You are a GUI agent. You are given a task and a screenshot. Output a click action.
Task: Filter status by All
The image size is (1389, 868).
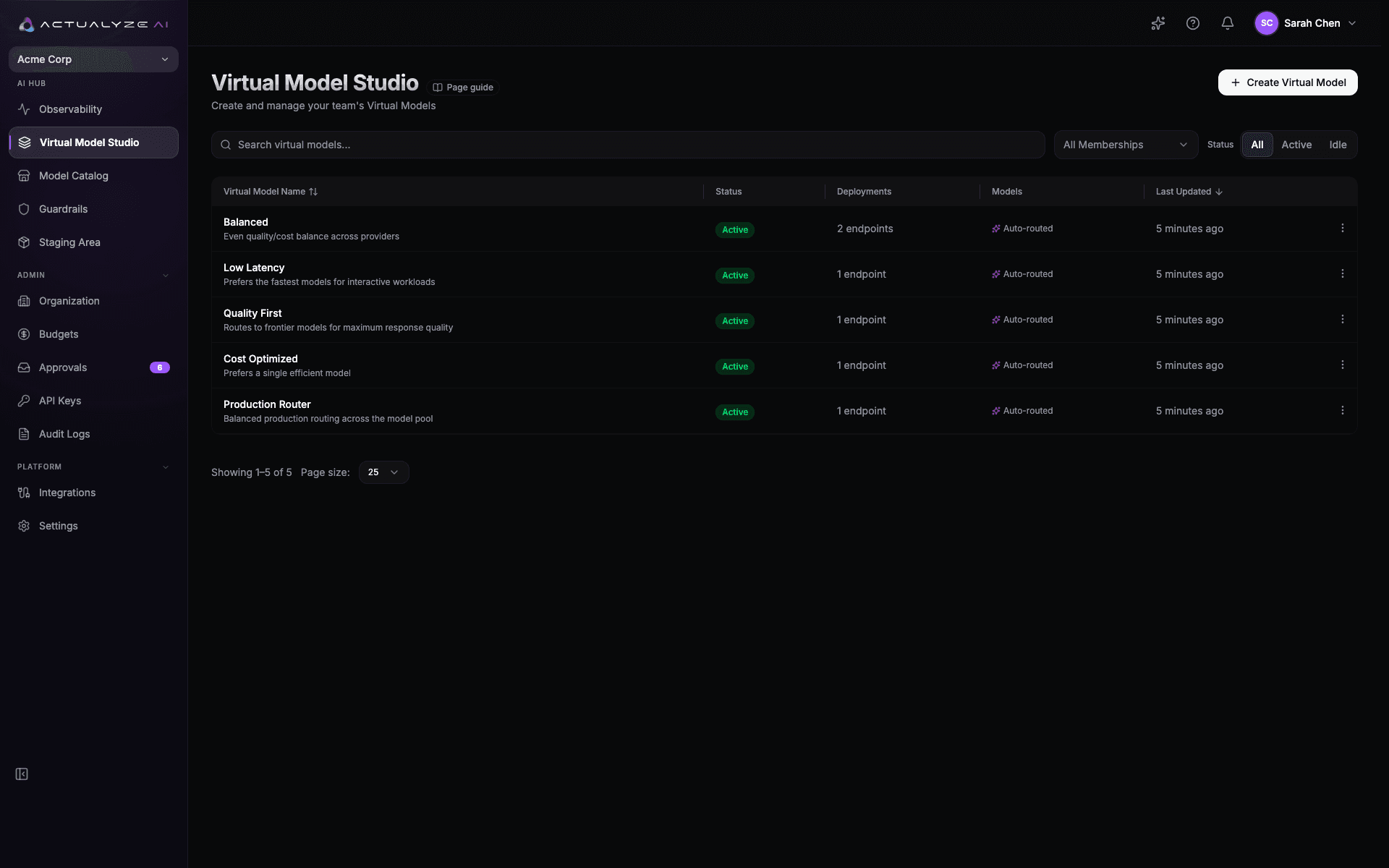pyautogui.click(x=1257, y=145)
